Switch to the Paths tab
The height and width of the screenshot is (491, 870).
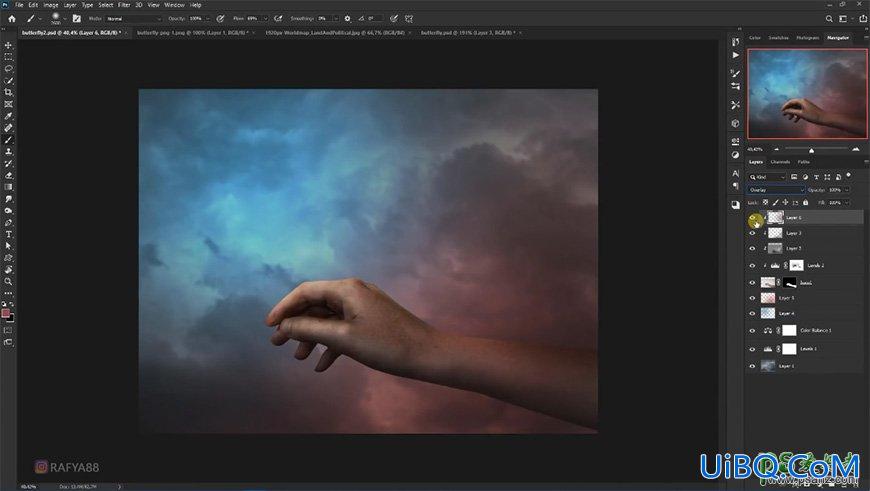tap(803, 162)
